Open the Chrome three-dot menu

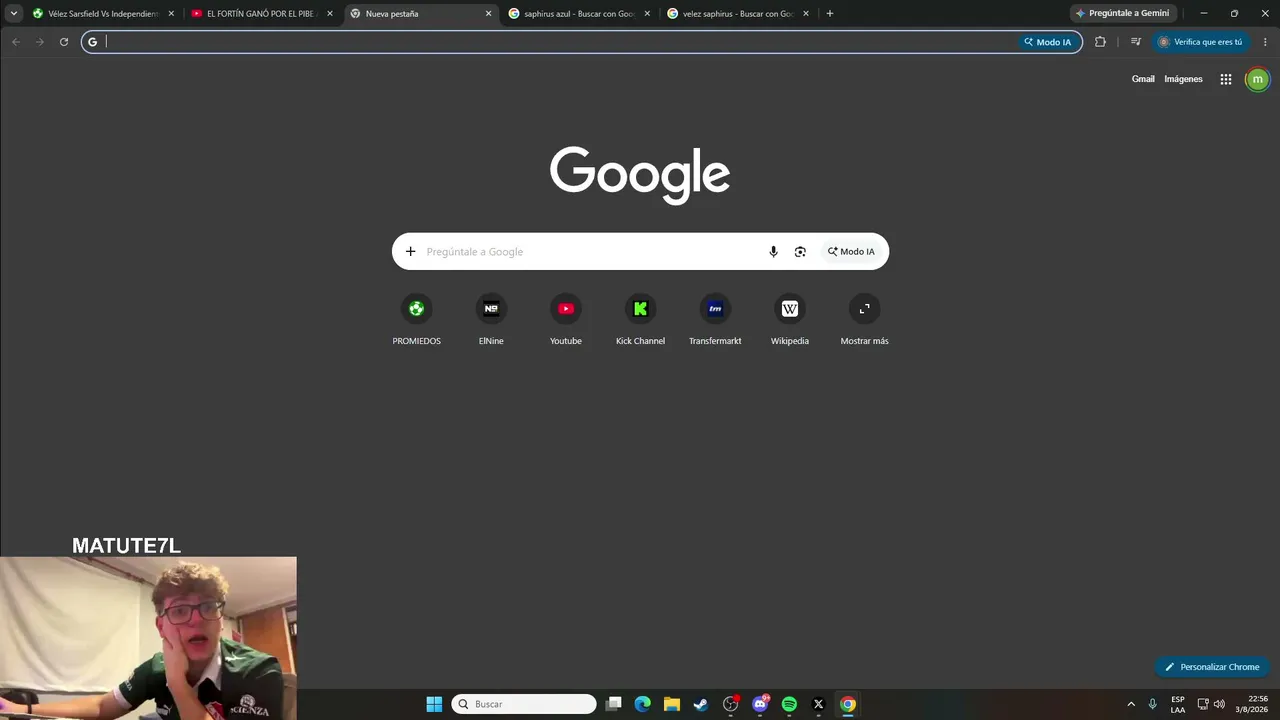1266,42
